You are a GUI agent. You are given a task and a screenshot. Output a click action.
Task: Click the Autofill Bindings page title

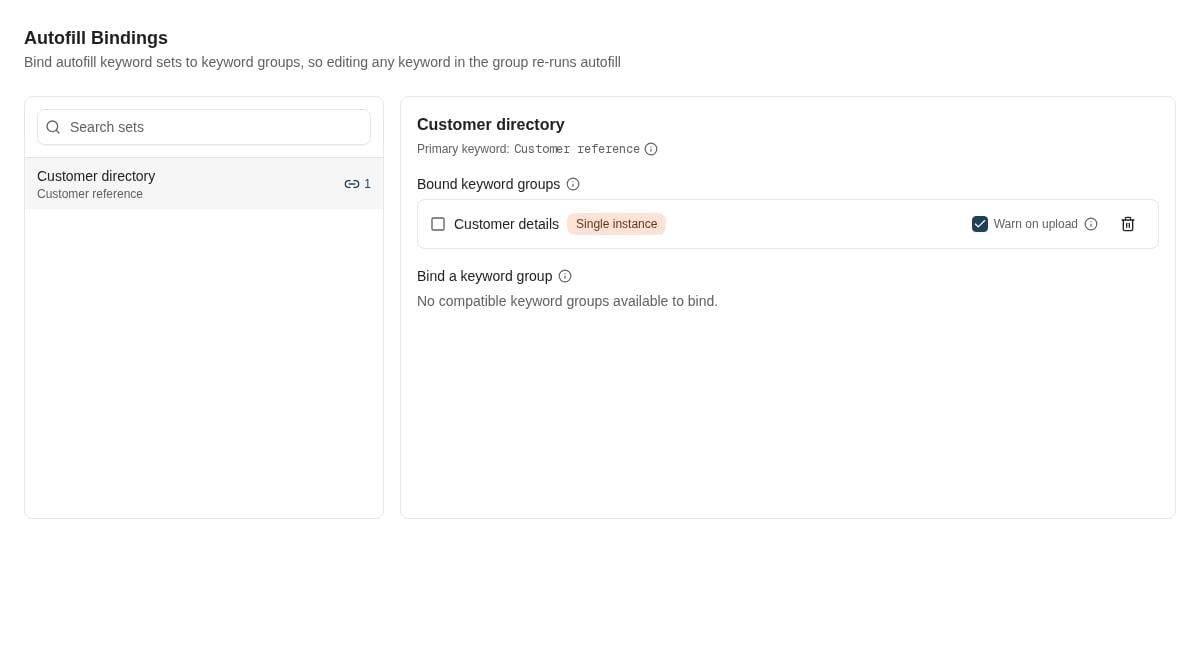tap(96, 38)
